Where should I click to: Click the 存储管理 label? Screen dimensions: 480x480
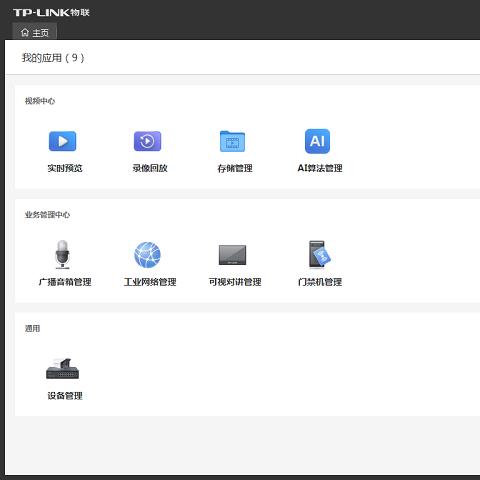(x=235, y=168)
